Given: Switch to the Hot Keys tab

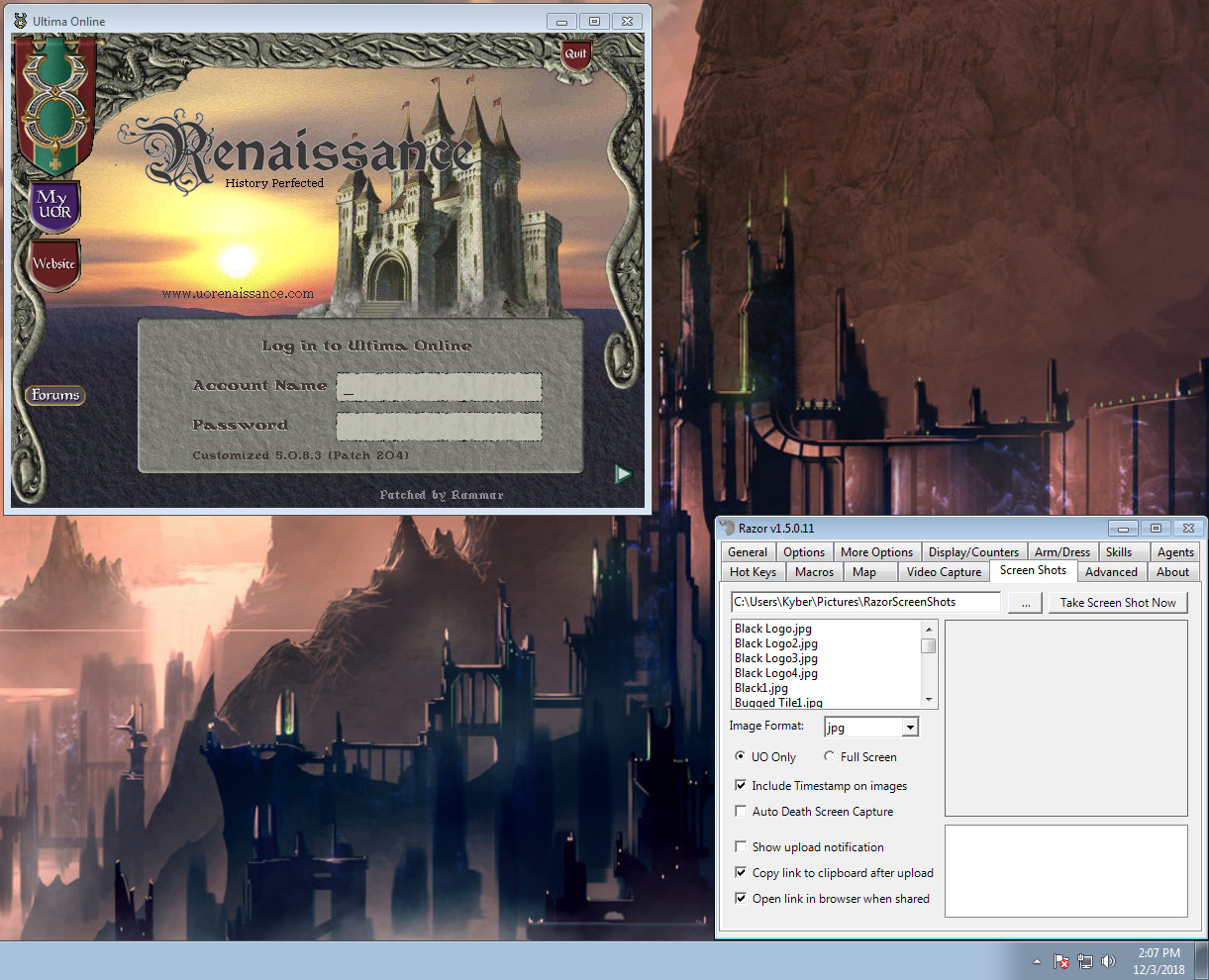Looking at the screenshot, I should coord(754,572).
